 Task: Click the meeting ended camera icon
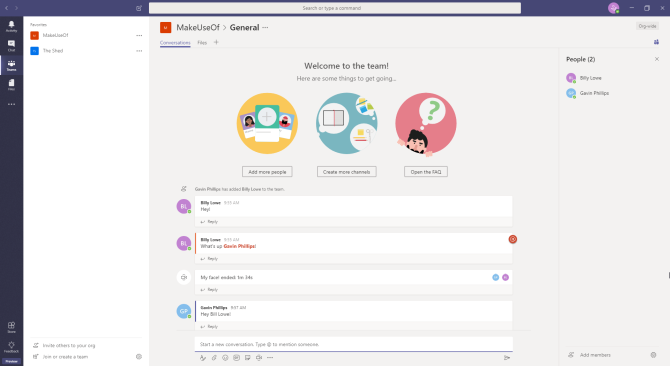pyautogui.click(x=184, y=277)
